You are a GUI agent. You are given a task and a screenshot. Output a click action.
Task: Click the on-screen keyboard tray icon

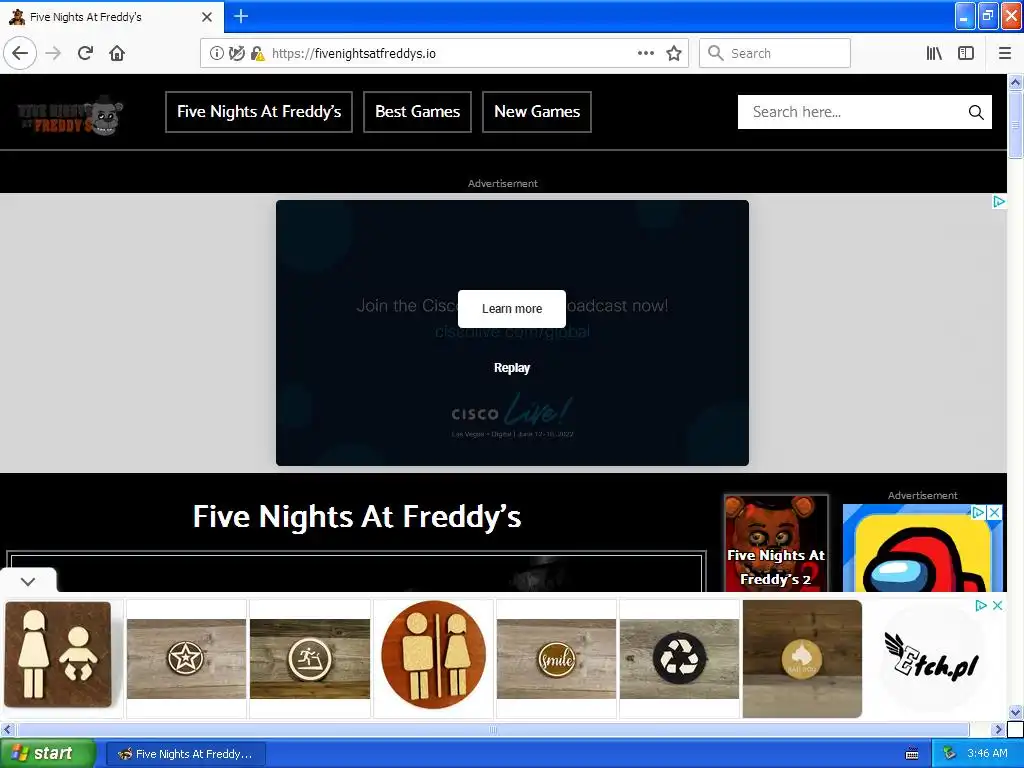pos(912,754)
